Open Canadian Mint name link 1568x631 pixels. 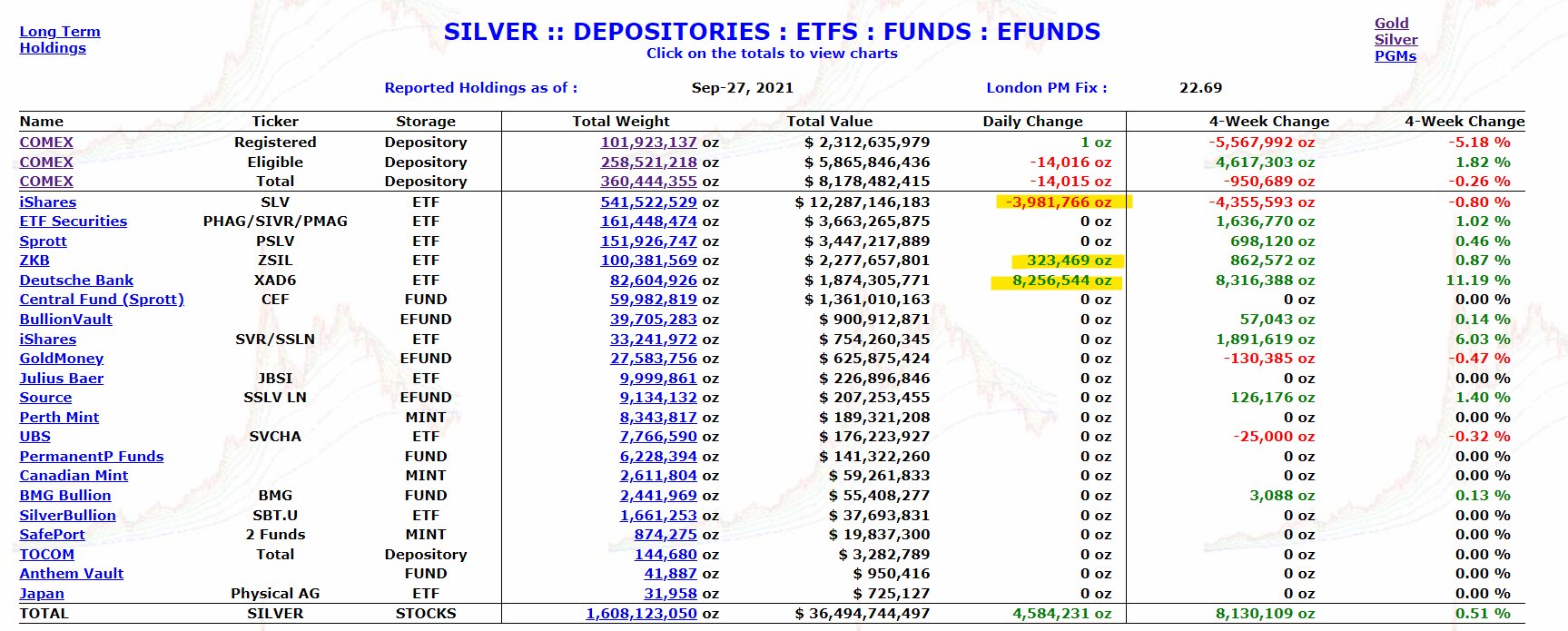[74, 476]
